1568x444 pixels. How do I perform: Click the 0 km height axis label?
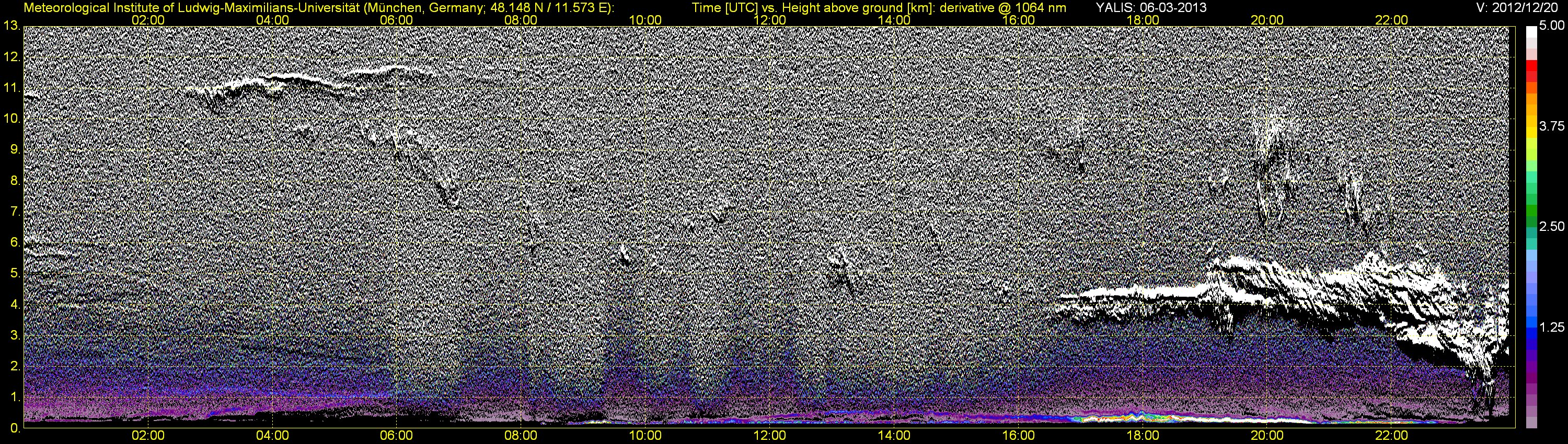pos(15,428)
